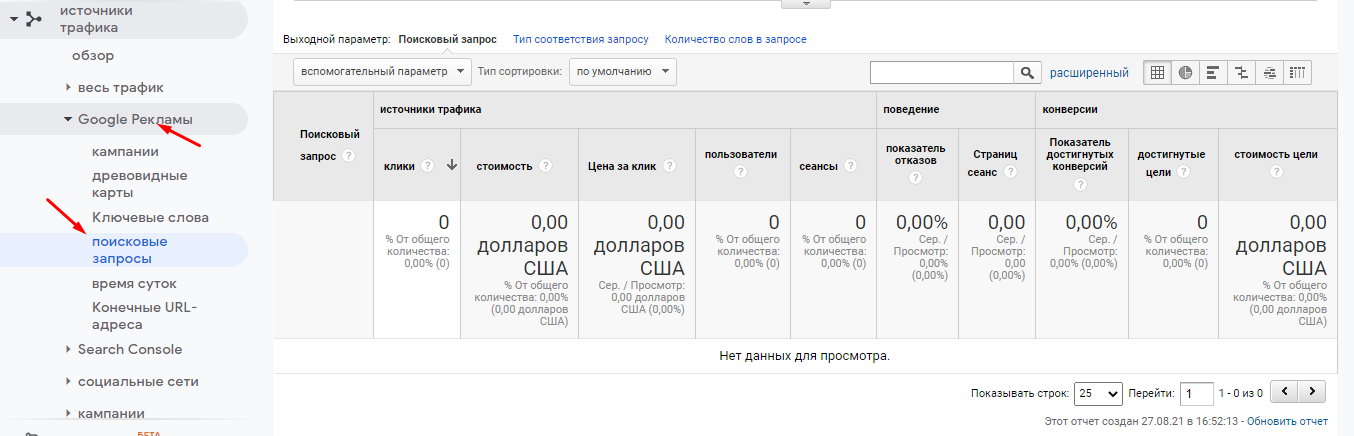1354x436 pixels.
Task: Click the next page arrow button
Action: (x=1311, y=392)
